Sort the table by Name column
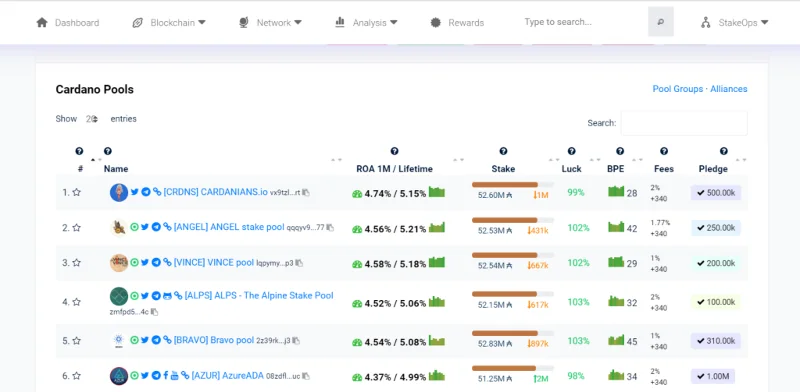The image size is (800, 392). pyautogui.click(x=116, y=169)
